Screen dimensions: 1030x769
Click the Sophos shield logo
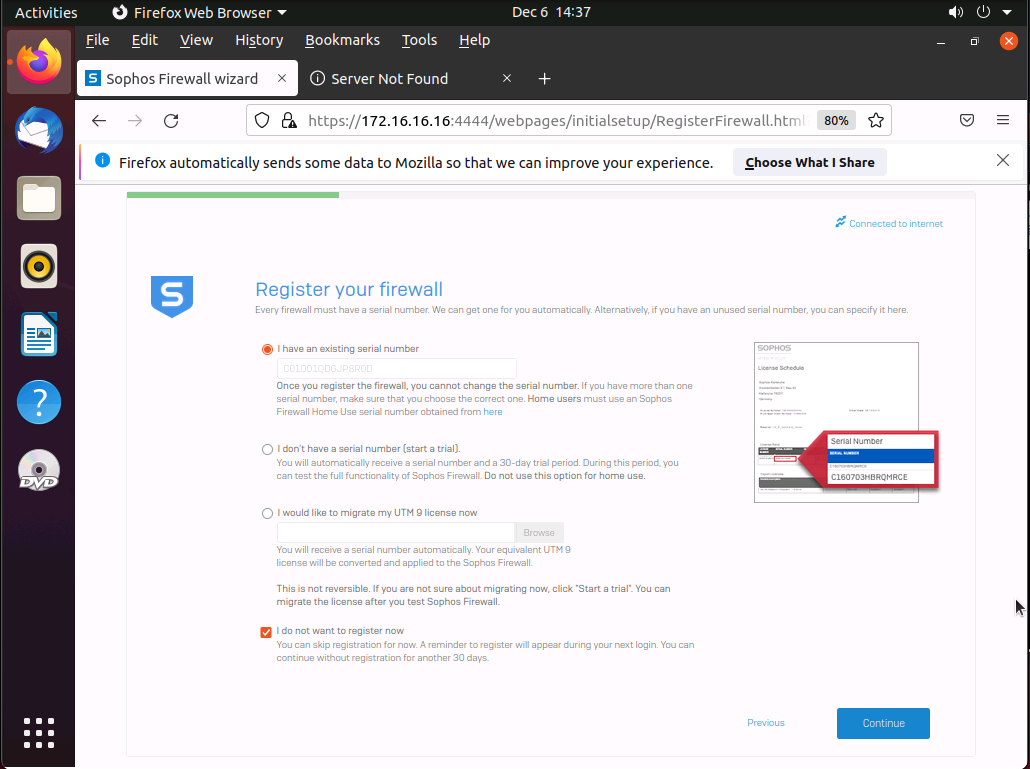[x=171, y=297]
